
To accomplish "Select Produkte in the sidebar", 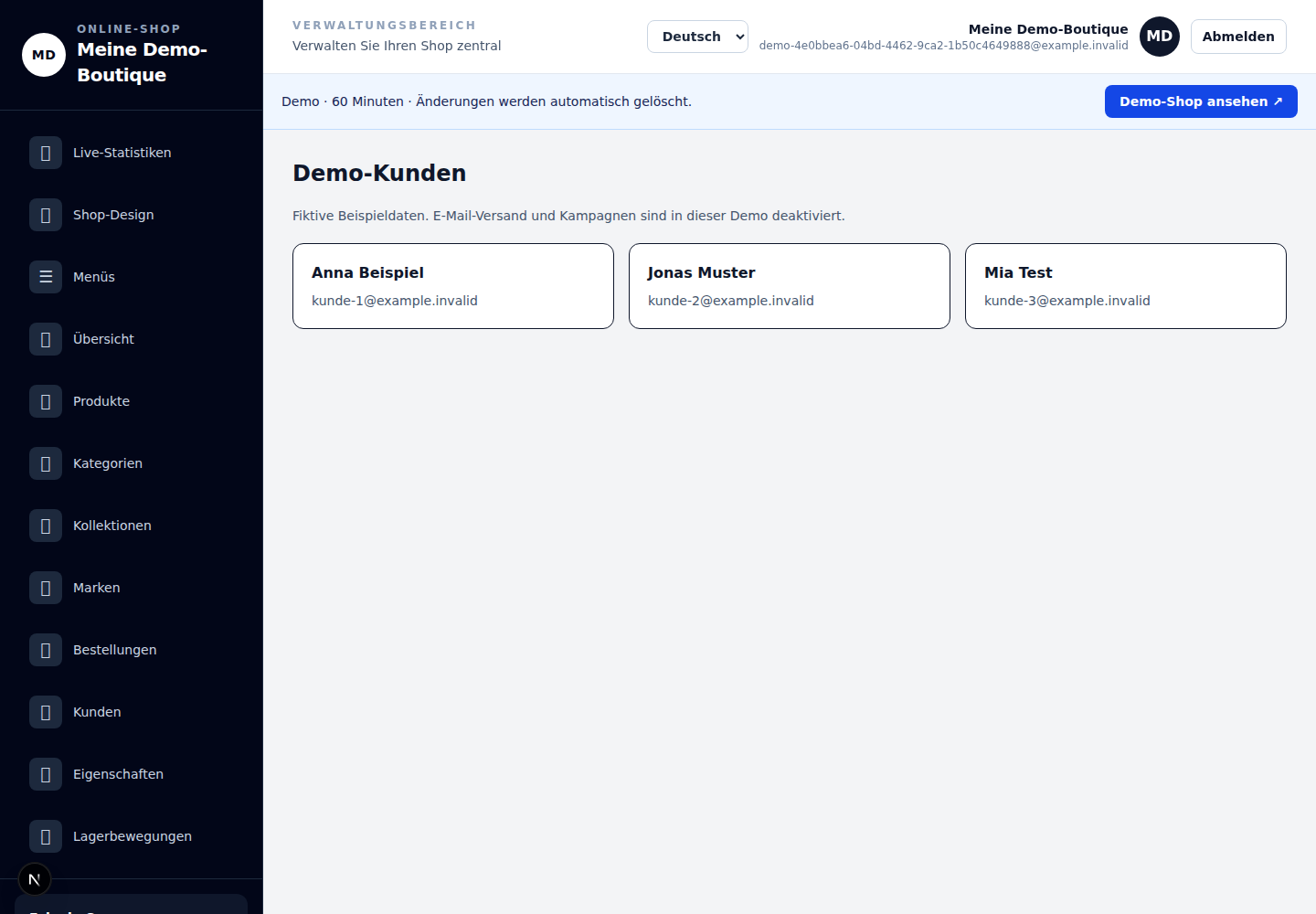I will (x=132, y=401).
